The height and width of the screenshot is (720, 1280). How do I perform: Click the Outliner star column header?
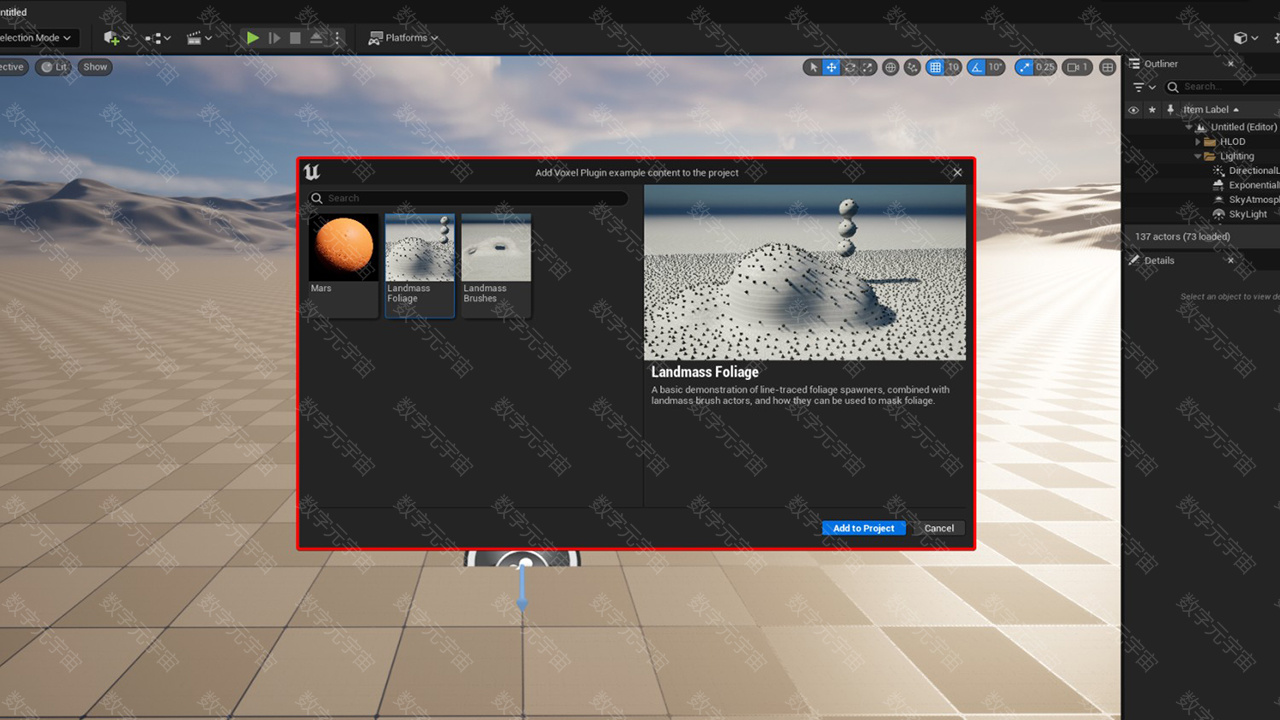1152,110
